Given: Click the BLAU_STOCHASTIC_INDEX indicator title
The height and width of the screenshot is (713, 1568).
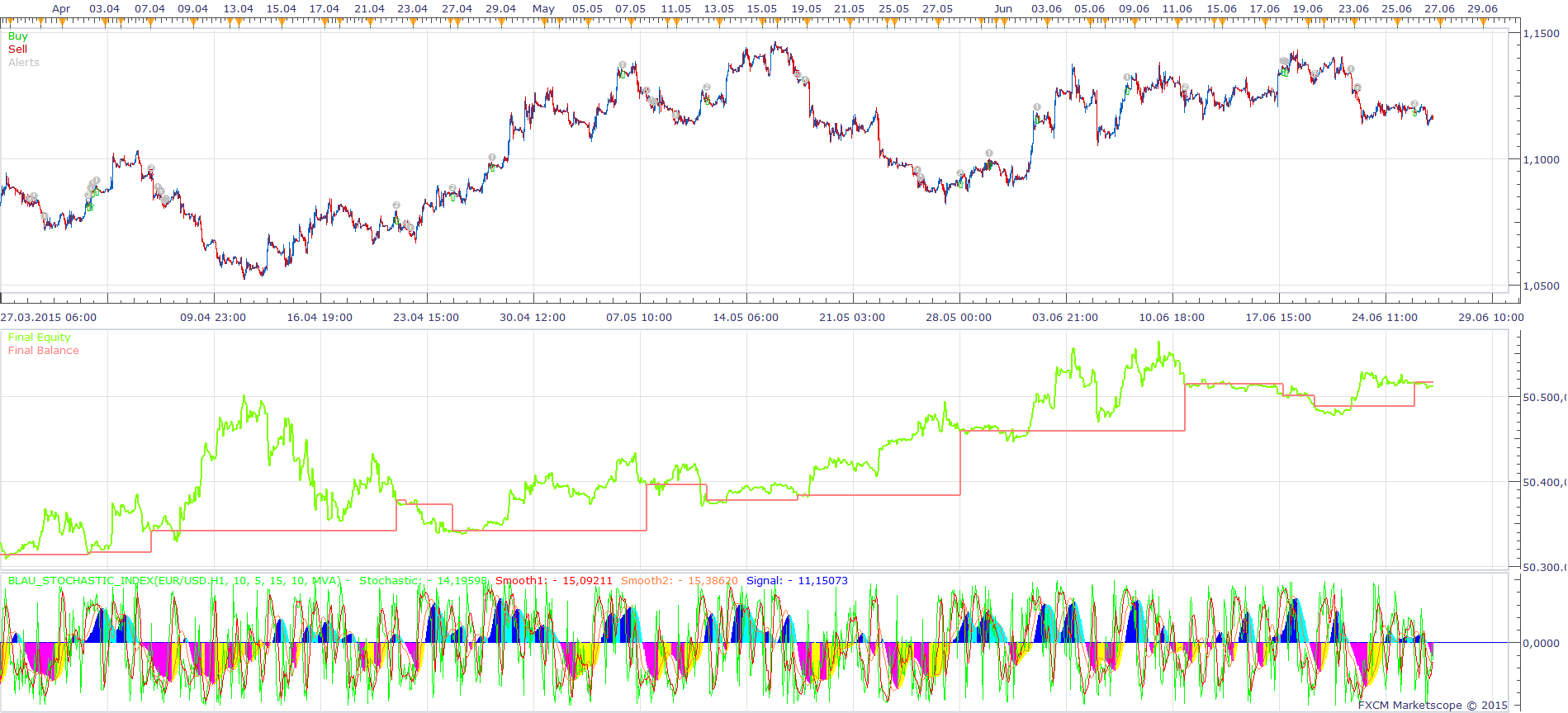Looking at the screenshot, I should pos(174,581).
